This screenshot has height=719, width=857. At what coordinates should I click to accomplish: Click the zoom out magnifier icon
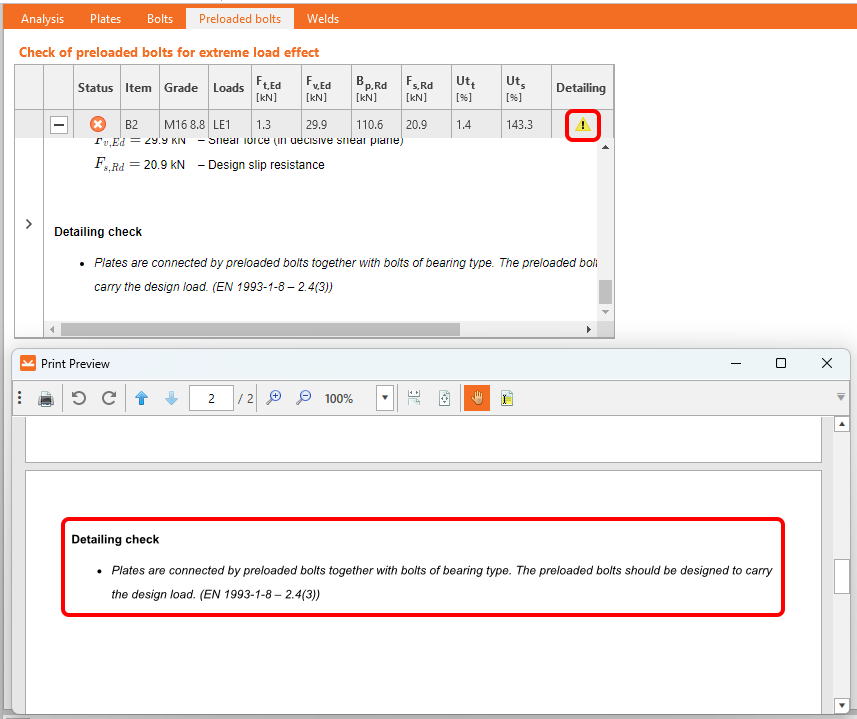pyautogui.click(x=303, y=398)
